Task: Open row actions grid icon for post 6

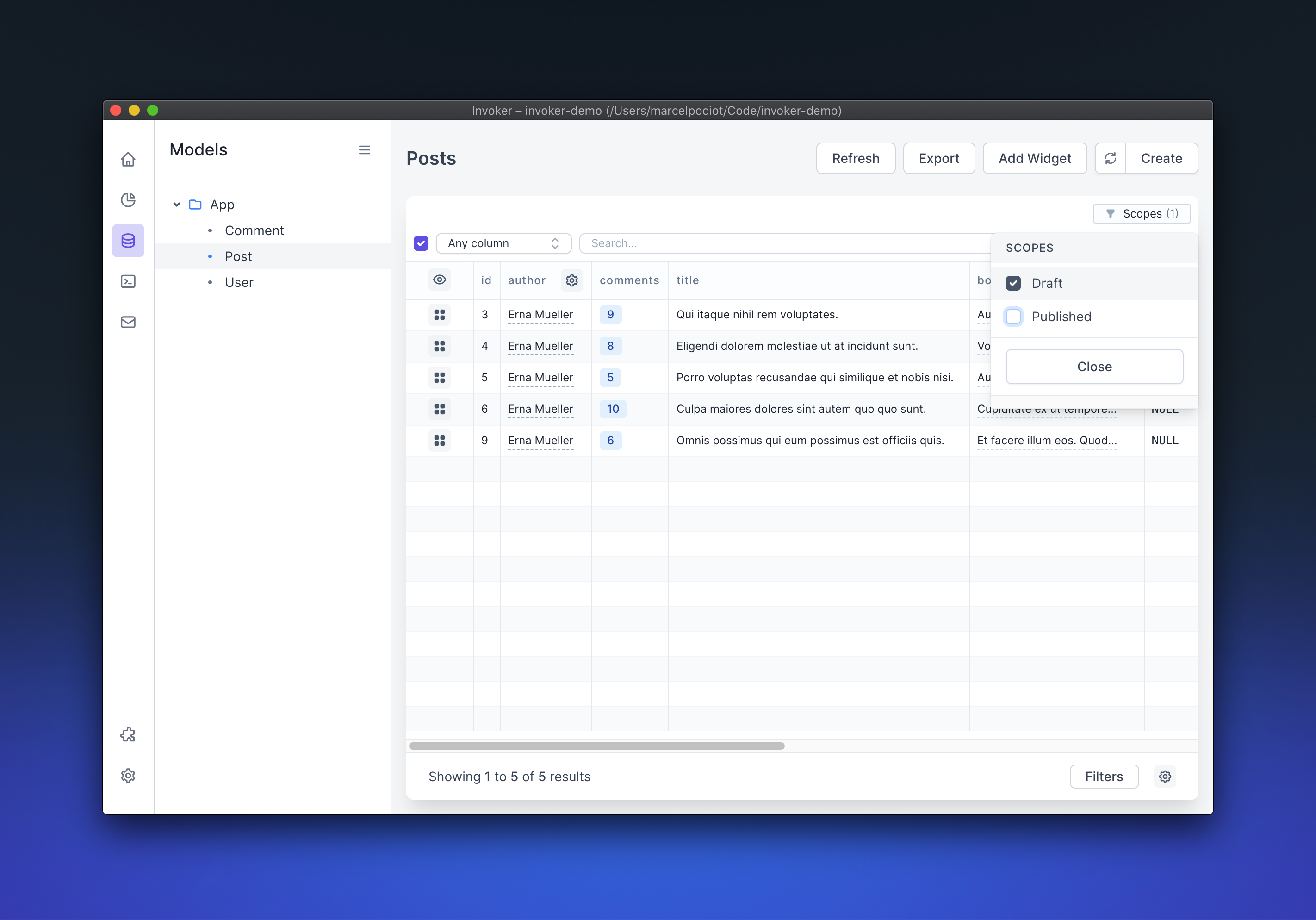Action: (440, 409)
